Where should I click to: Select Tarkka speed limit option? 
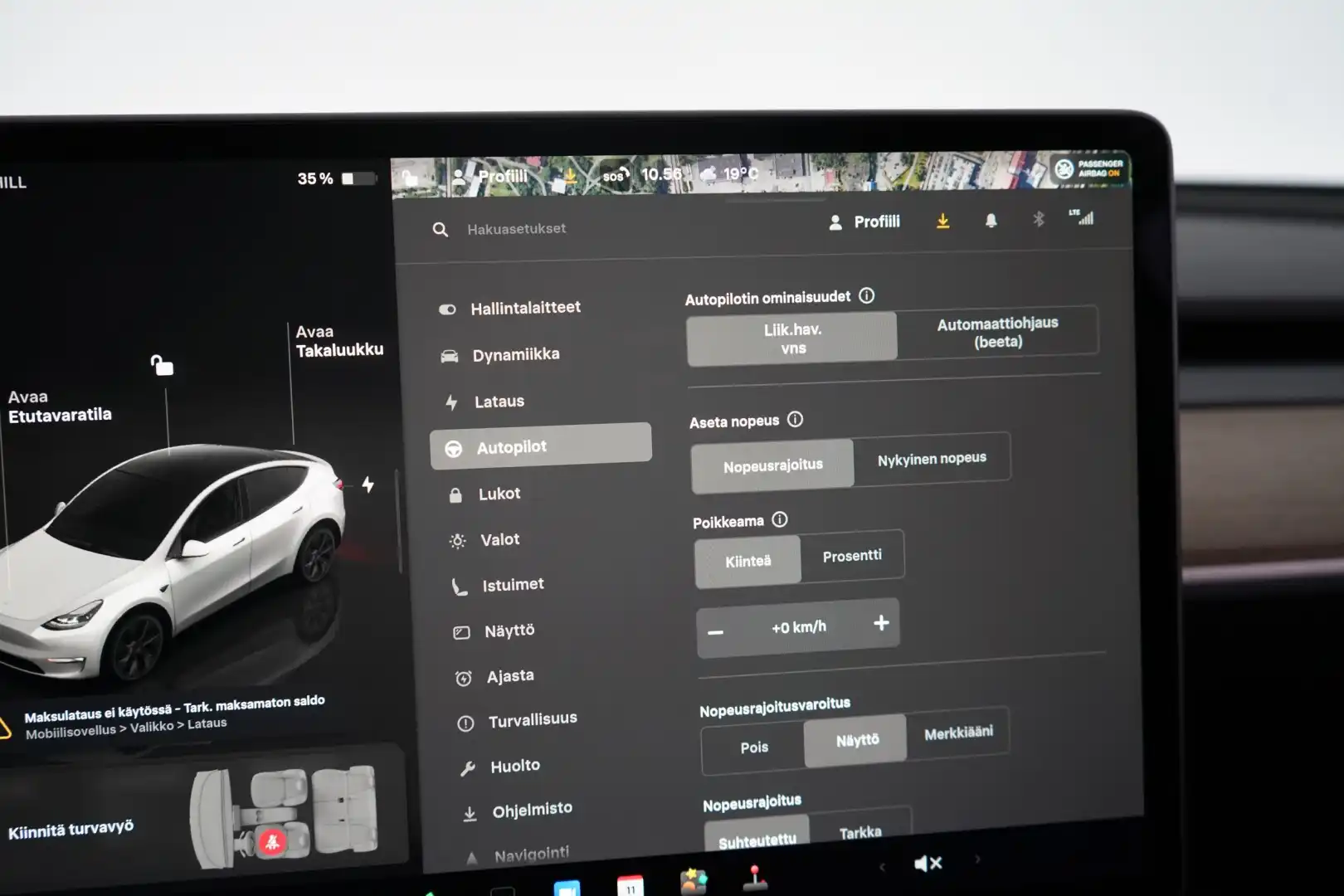coord(860,832)
